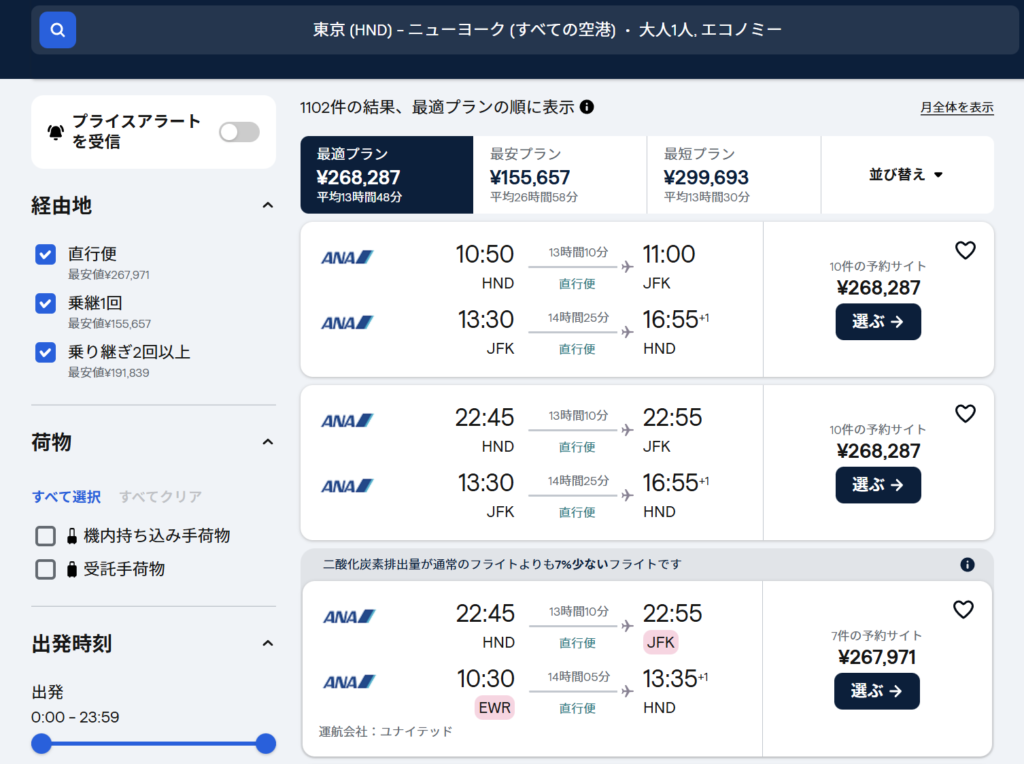Click the ANA logo of the 10:50 flight
The image size is (1024, 764).
[x=347, y=257]
